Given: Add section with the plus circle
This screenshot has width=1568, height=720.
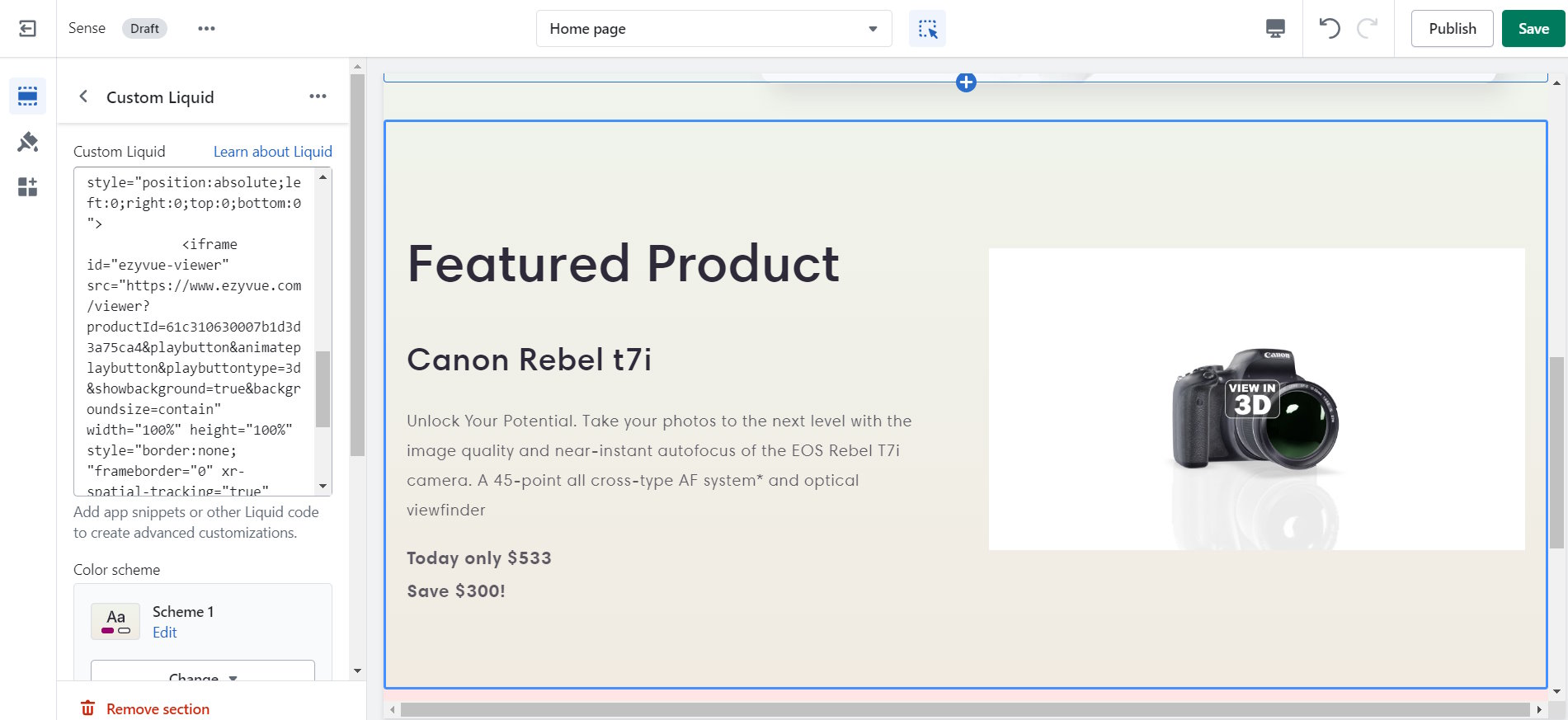Looking at the screenshot, I should [x=966, y=82].
